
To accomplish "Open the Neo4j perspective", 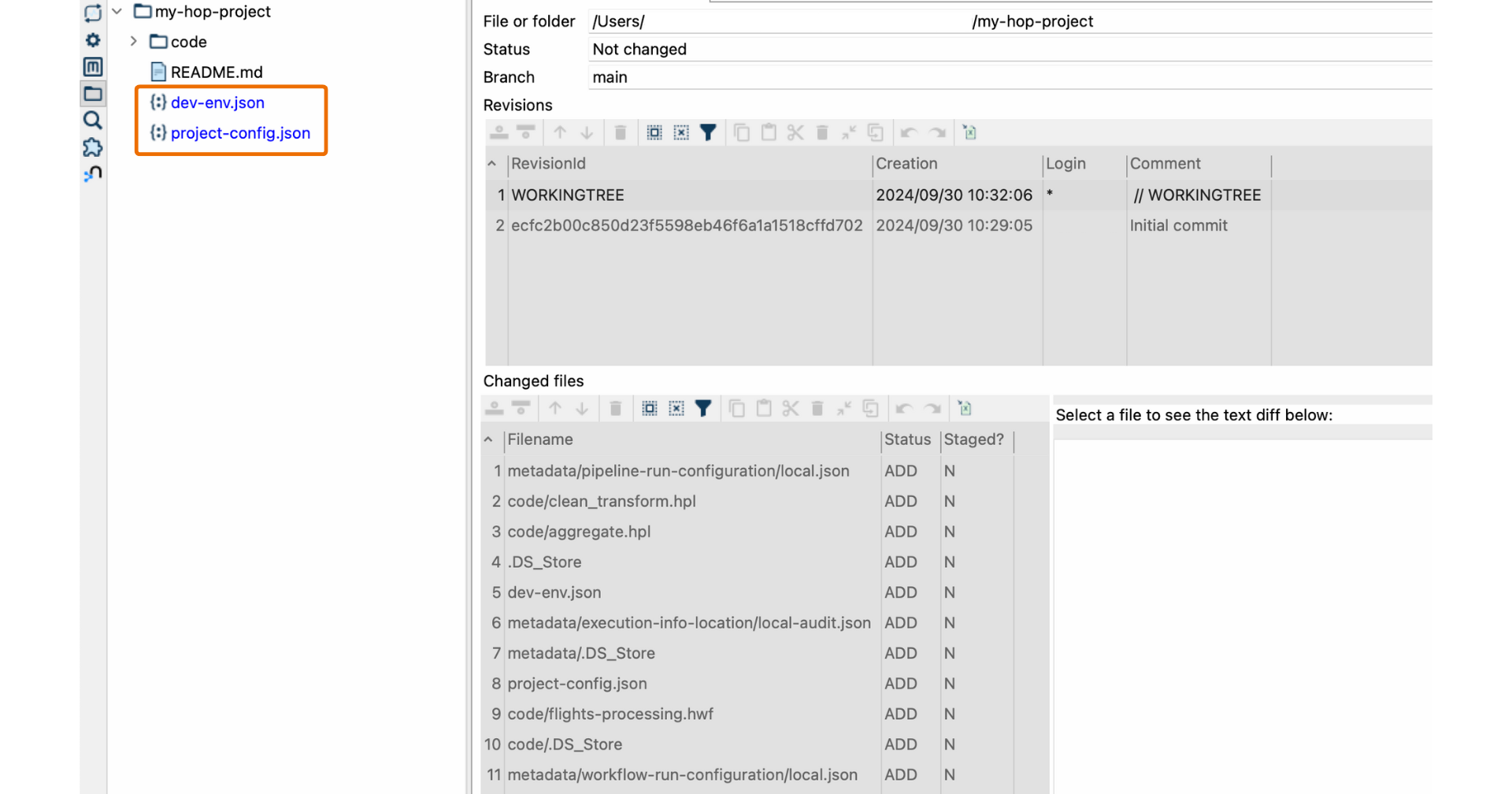I will click(x=92, y=174).
